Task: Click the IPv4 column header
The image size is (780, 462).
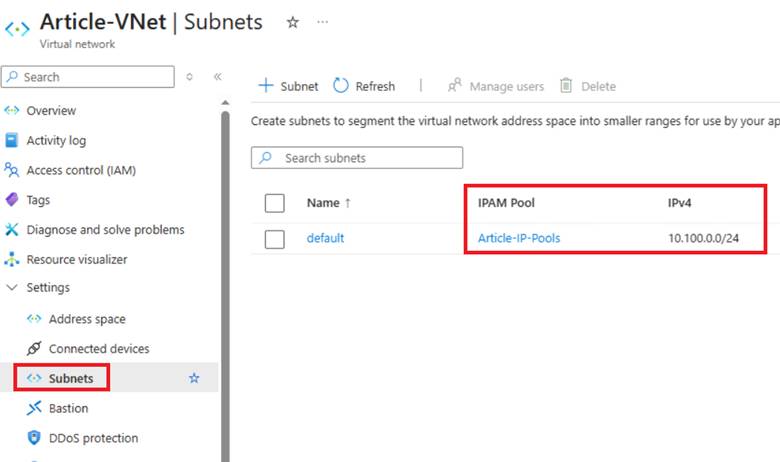Action: click(x=680, y=203)
